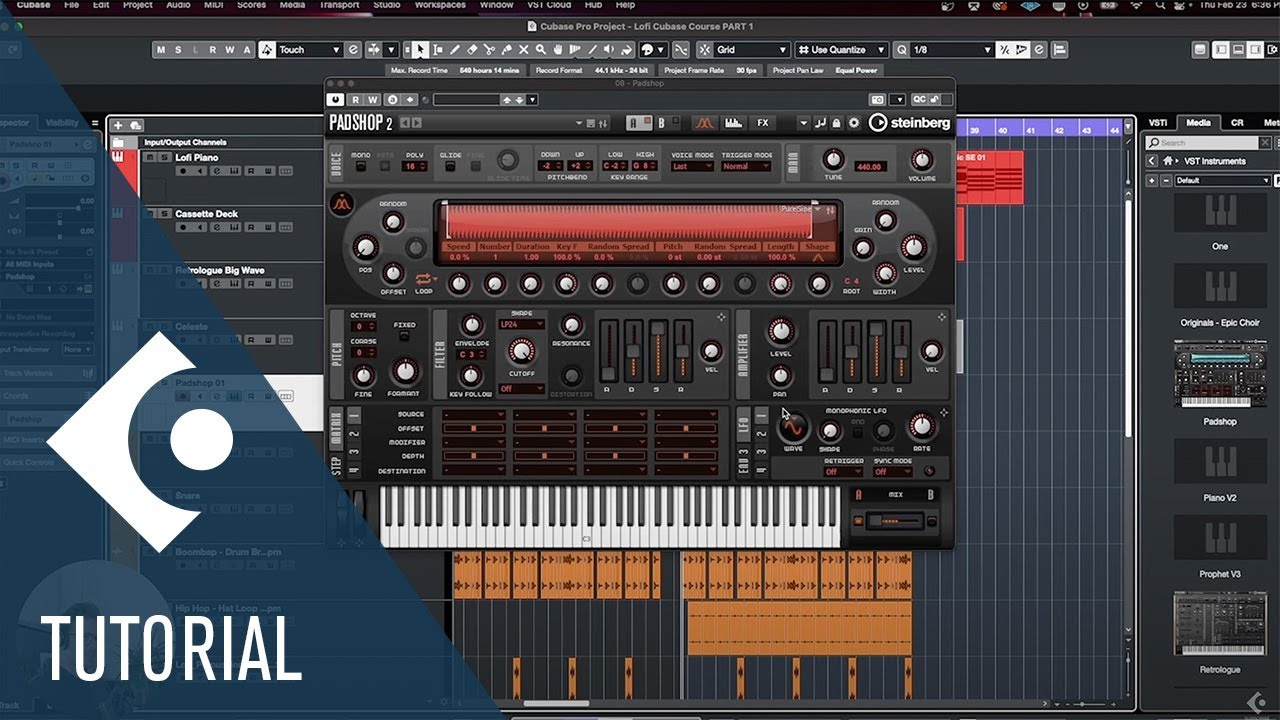Open the Distortion type Off dropdown

pos(520,389)
